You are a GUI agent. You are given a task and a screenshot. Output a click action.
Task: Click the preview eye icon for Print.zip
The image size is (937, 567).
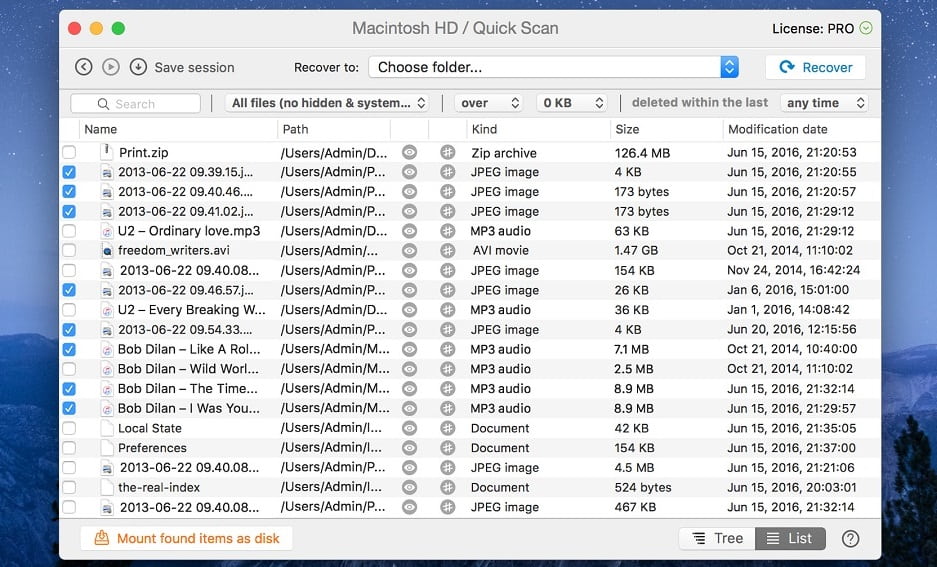[409, 152]
